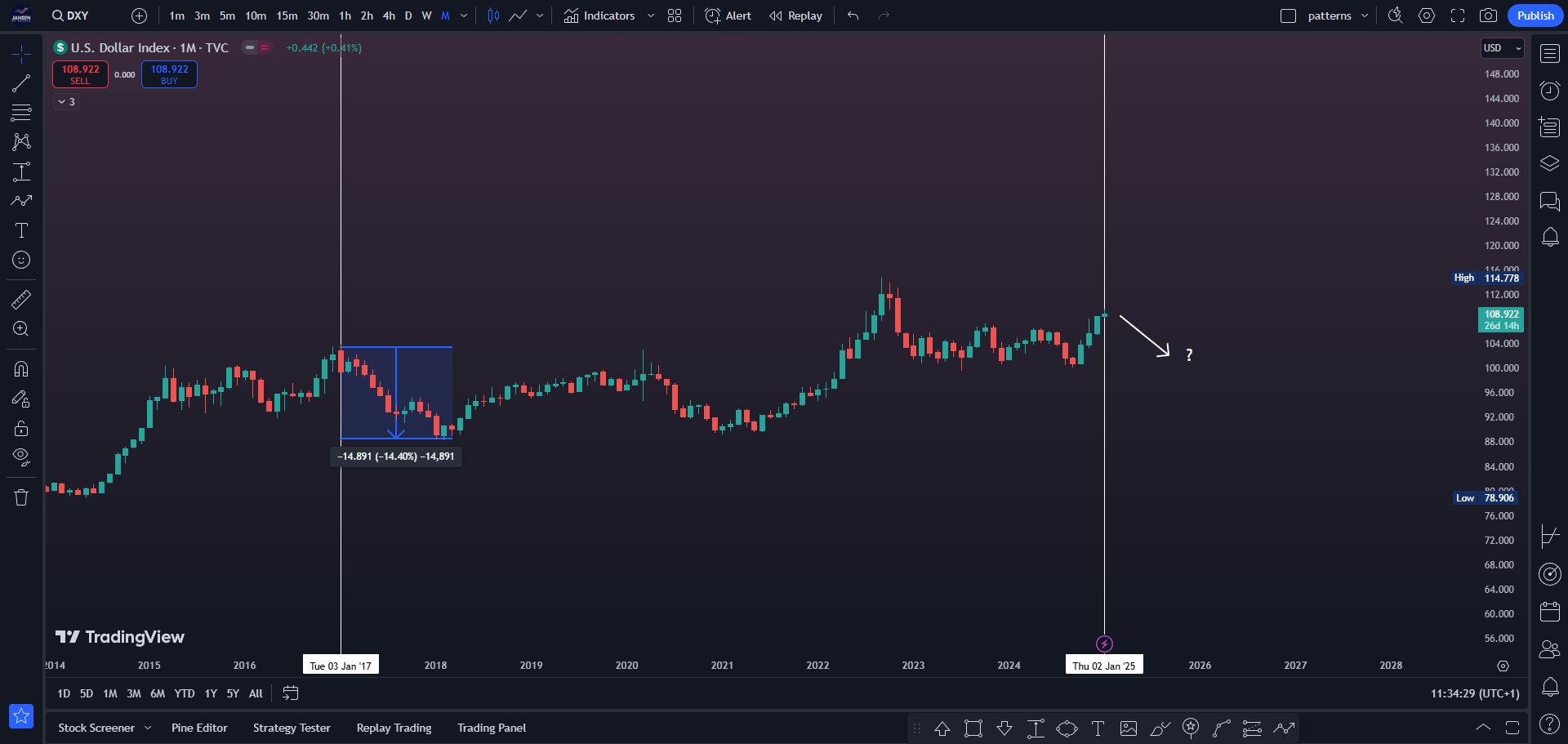Open the Trading Panel tab

(492, 728)
